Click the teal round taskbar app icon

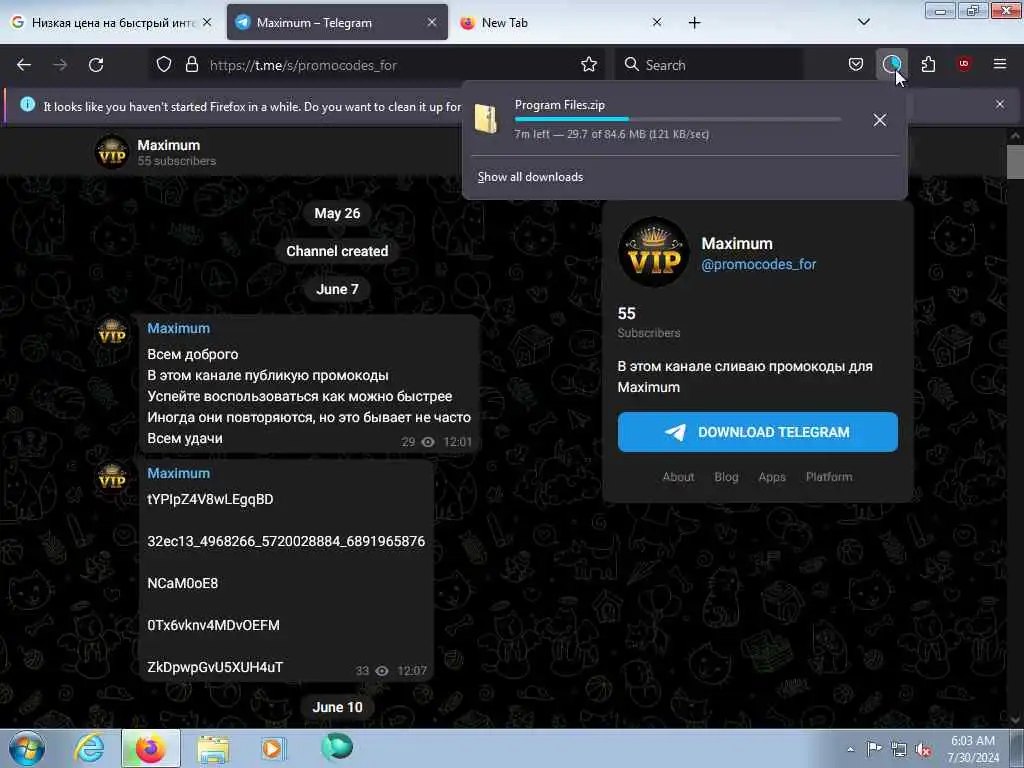pos(337,747)
